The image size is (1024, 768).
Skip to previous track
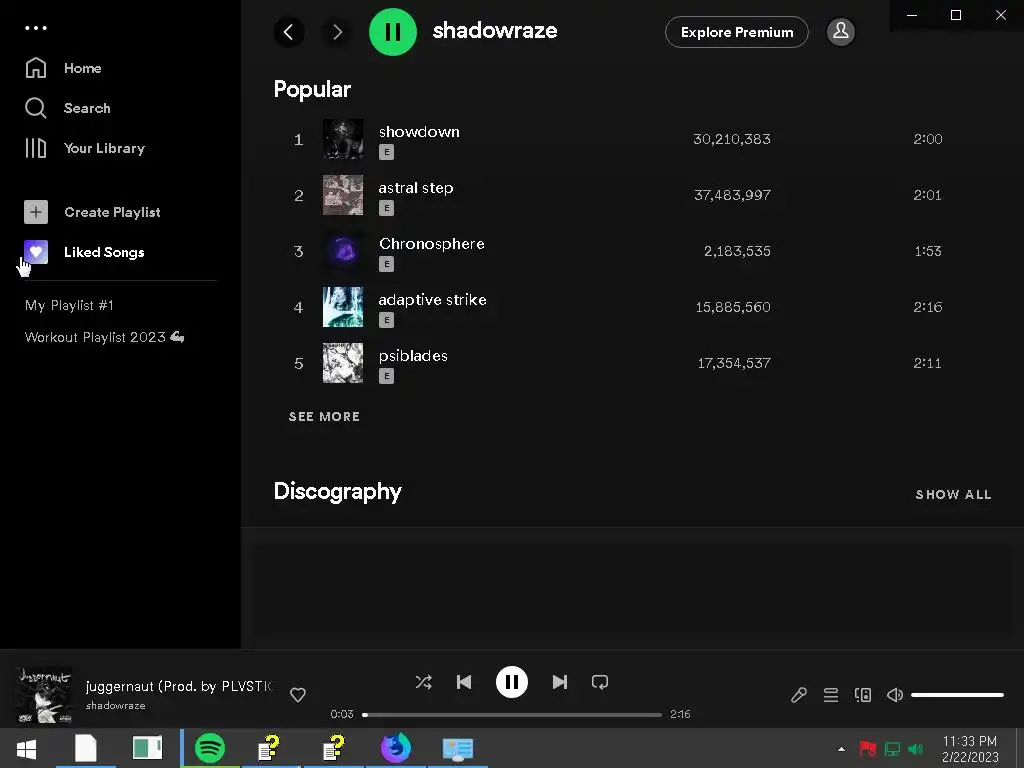pyautogui.click(x=464, y=682)
